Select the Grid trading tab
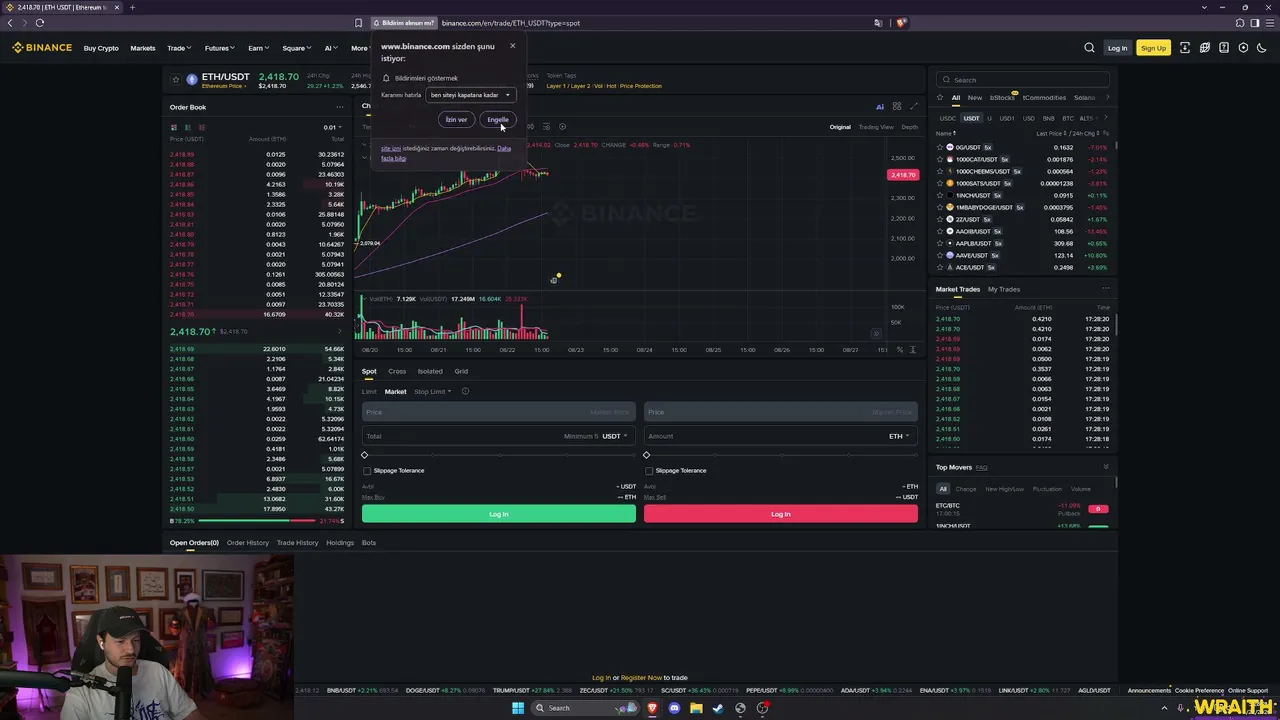 461,371
